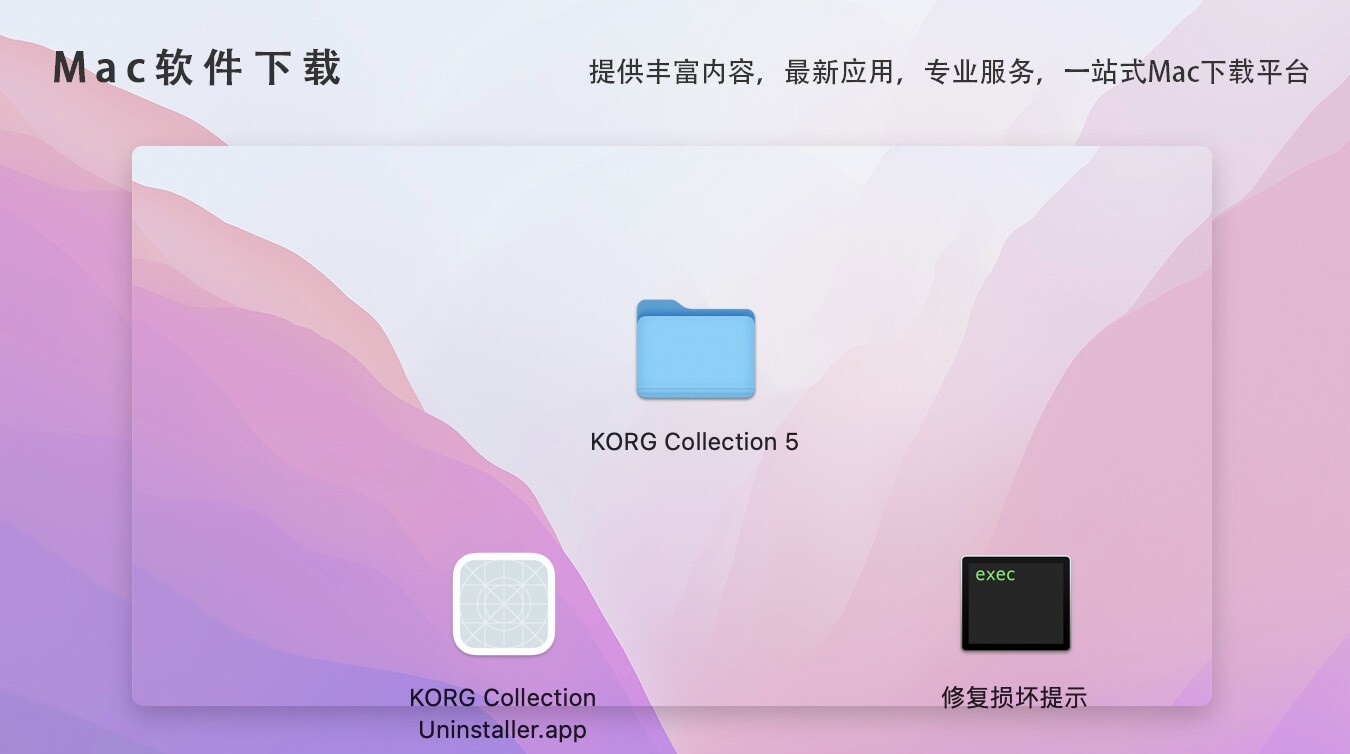The width and height of the screenshot is (1350, 754).
Task: Select the black exec script icon
Action: pos(1016,603)
